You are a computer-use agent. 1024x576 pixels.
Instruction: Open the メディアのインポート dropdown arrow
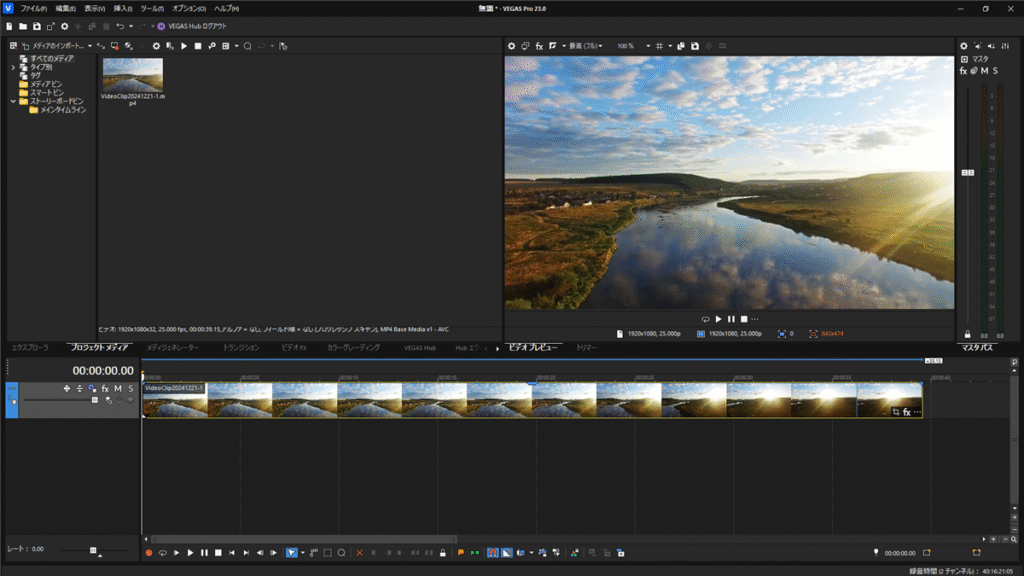89,46
